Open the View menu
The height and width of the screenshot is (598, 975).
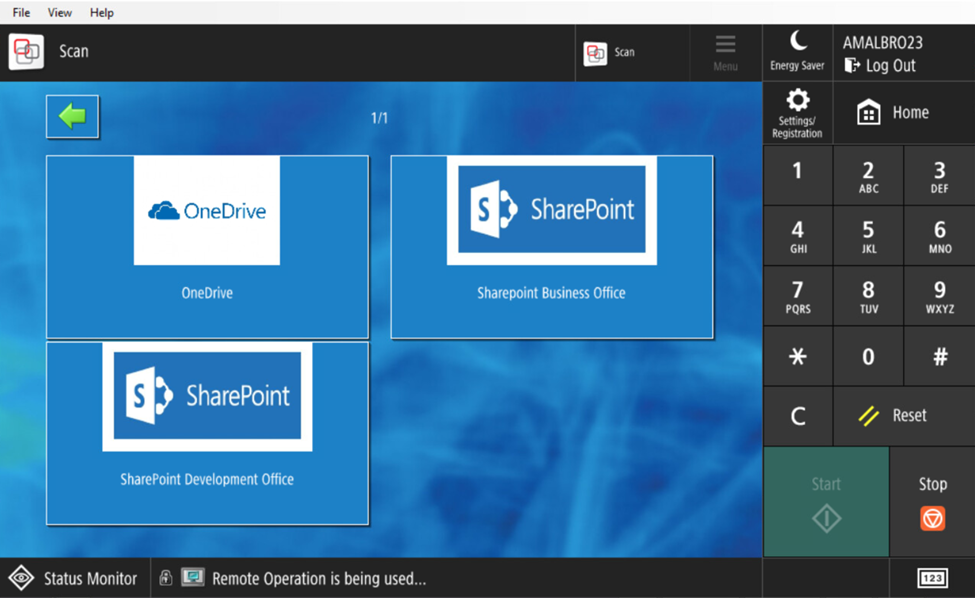[x=60, y=12]
